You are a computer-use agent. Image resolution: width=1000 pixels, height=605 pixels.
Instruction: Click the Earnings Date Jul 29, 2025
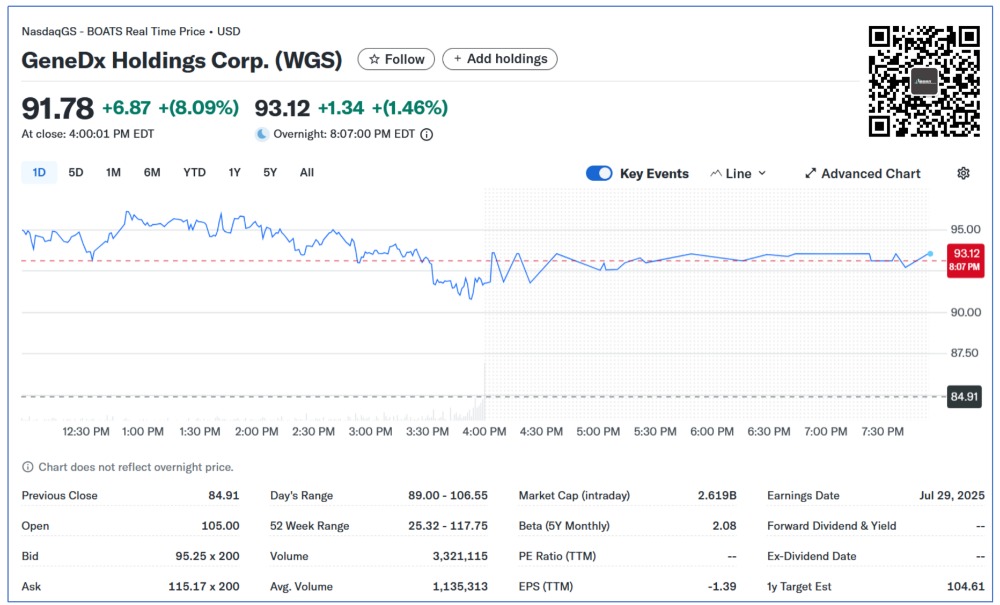952,495
